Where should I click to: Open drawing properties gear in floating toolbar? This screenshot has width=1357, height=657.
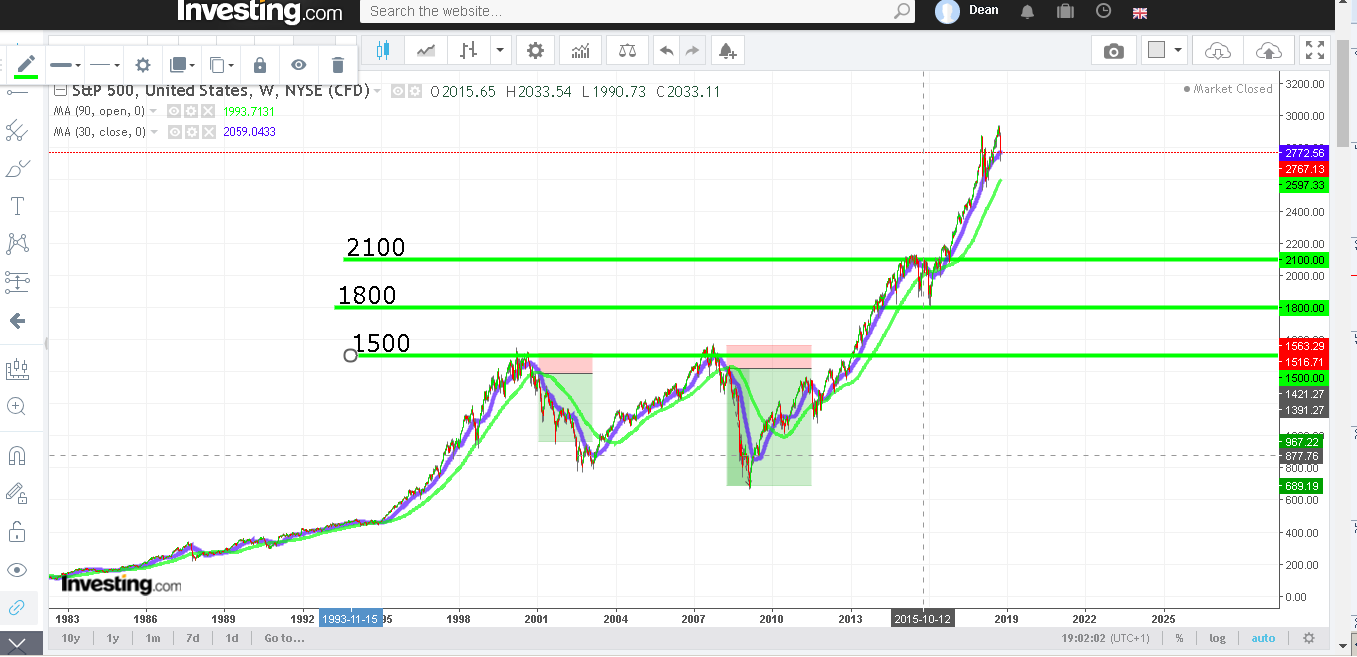[143, 65]
